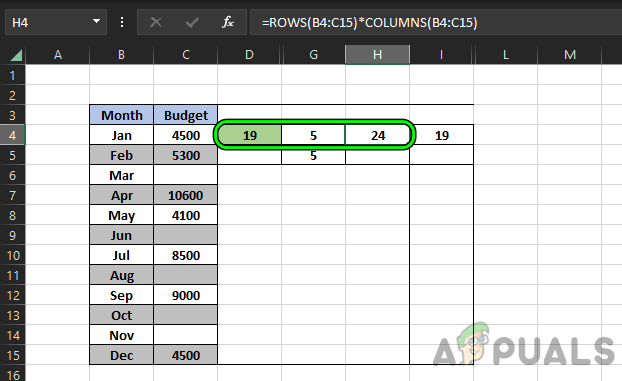Select the Oct cell
Screen dimensions: 622x381
click(x=121, y=316)
